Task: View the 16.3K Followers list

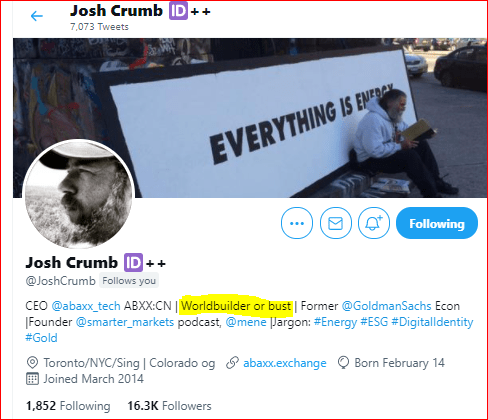Action: (169, 406)
